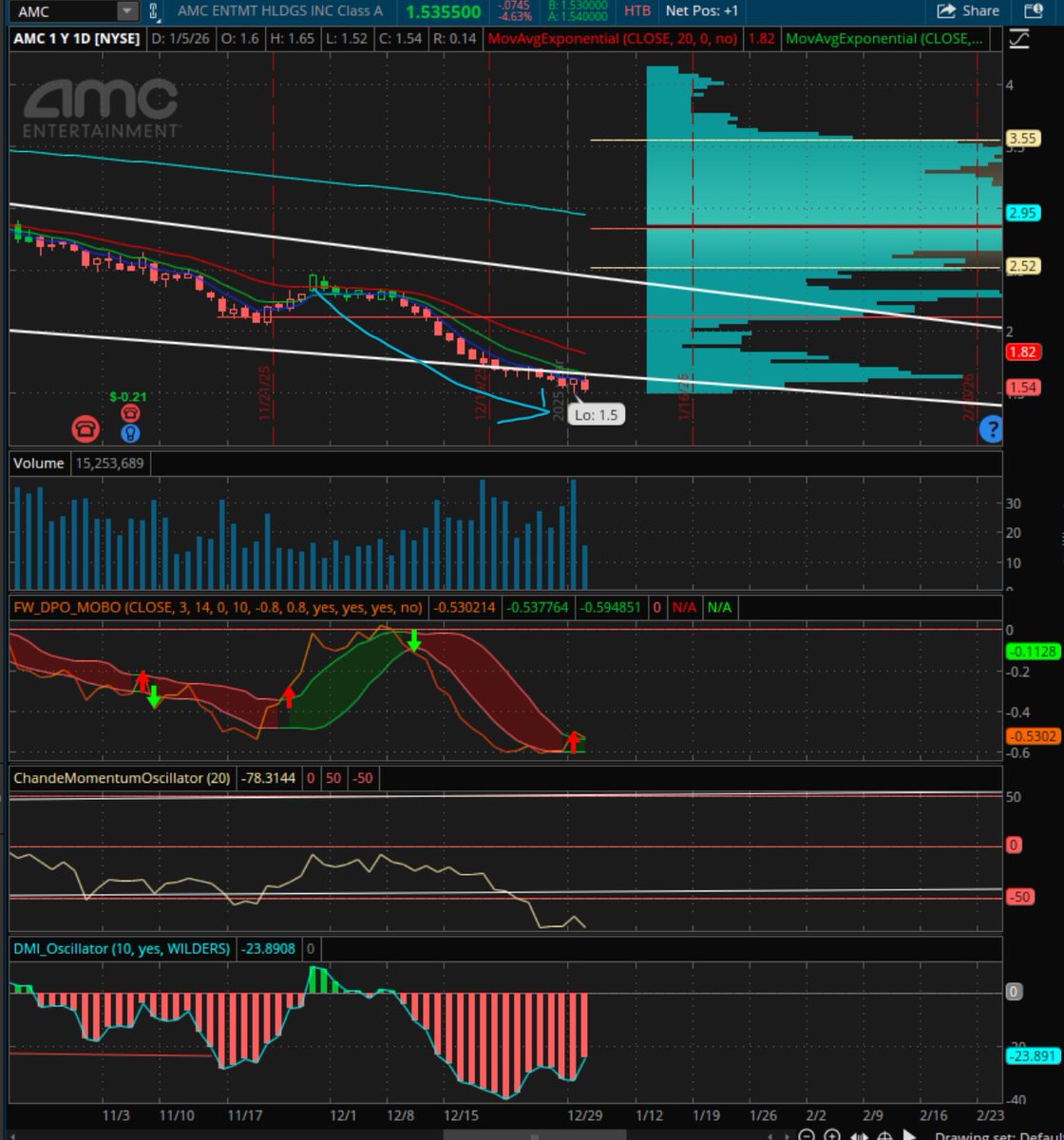Click the 3.55 yellow price level tag
This screenshot has height=1140, width=1064.
[x=1022, y=139]
